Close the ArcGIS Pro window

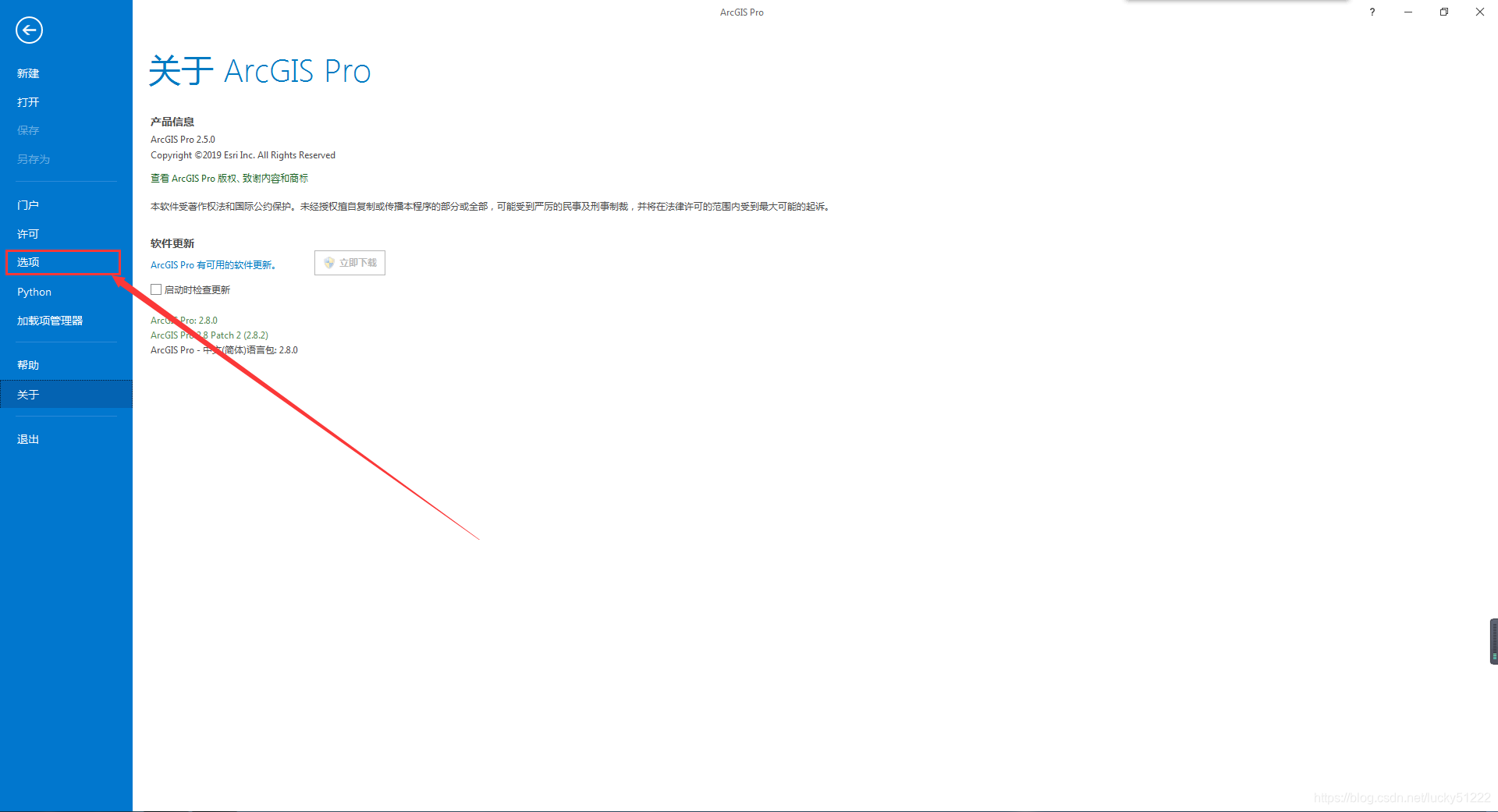point(1480,12)
